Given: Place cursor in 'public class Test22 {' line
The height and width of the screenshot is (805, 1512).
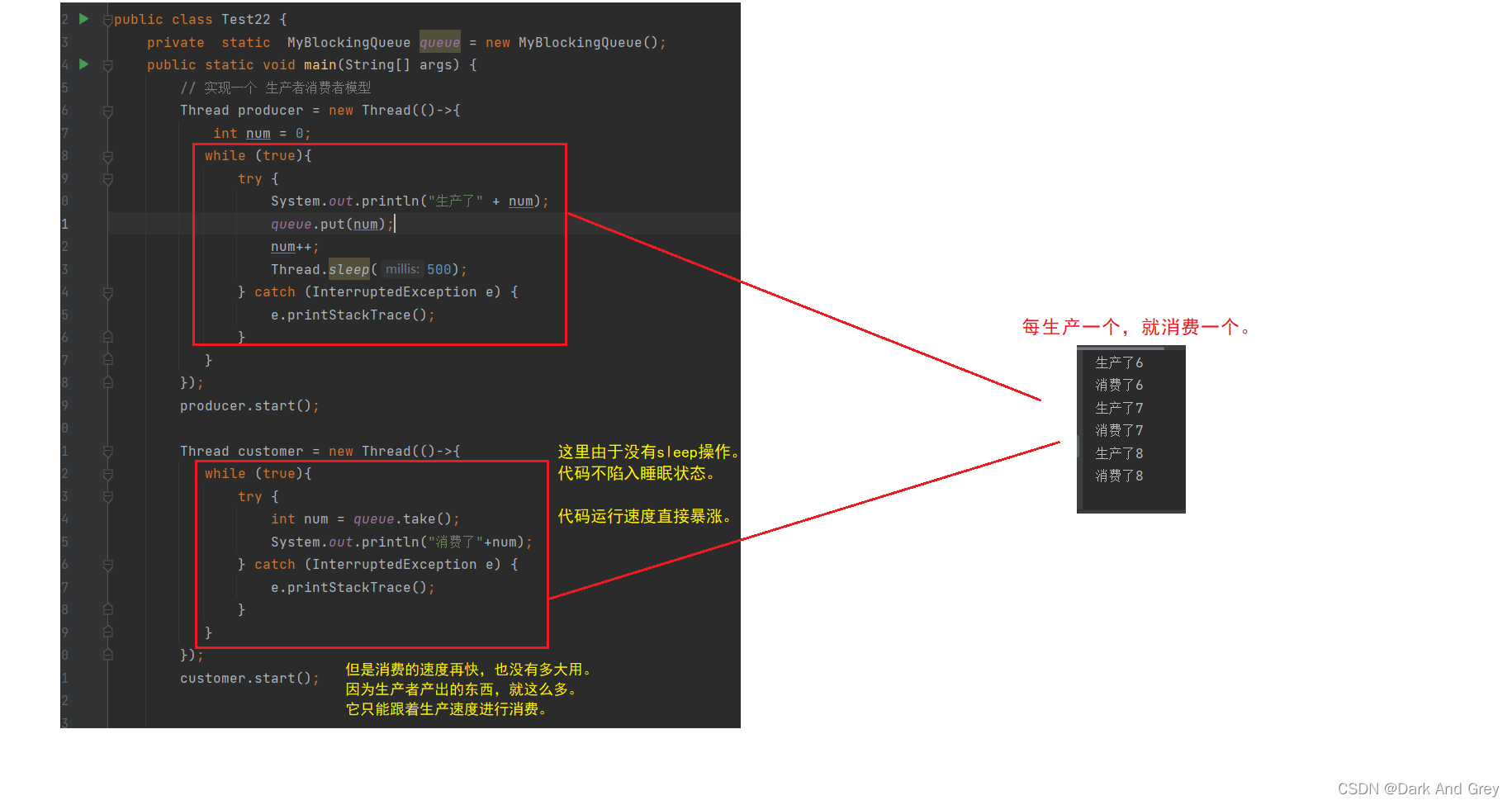Looking at the screenshot, I should click(200, 19).
